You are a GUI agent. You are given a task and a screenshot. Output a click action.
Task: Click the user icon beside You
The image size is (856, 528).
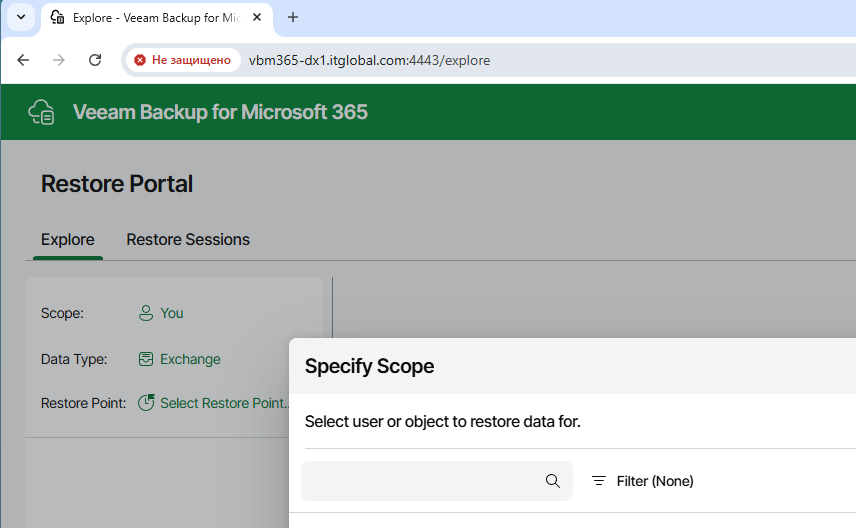click(146, 313)
